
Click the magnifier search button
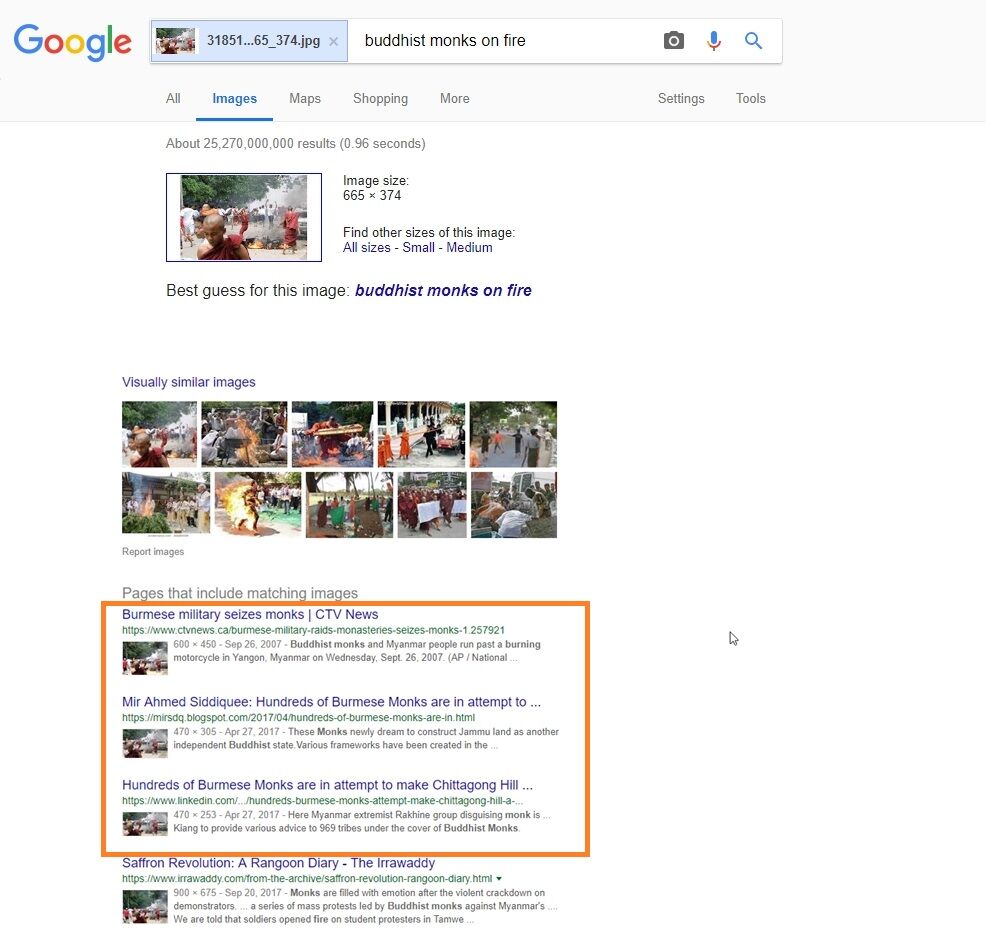[753, 41]
